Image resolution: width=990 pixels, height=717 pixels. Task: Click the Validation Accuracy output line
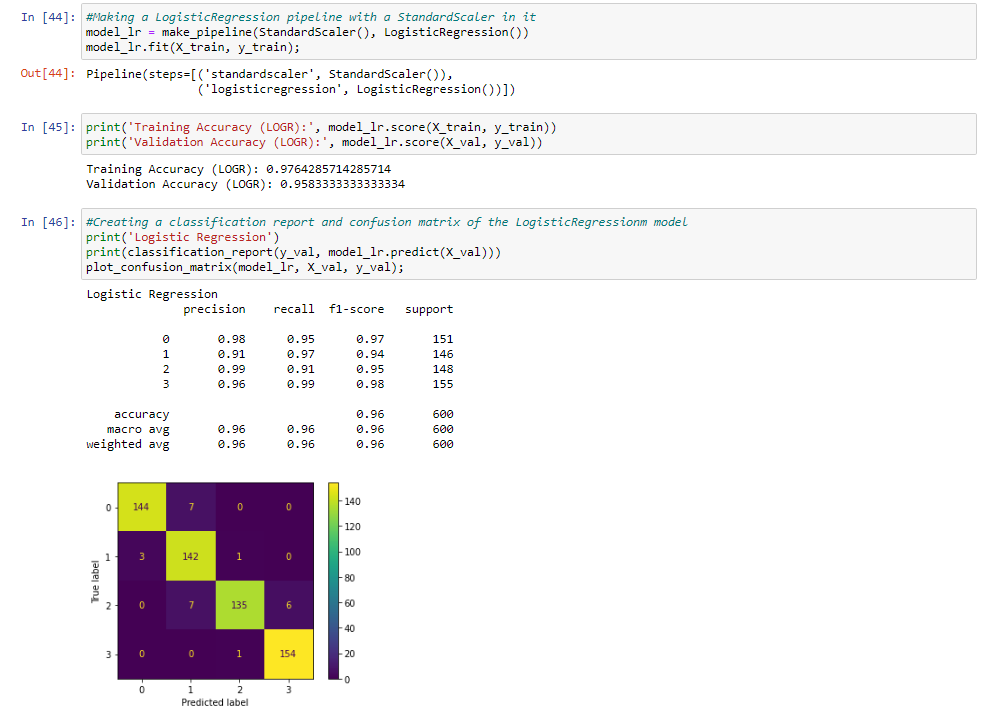[245, 184]
